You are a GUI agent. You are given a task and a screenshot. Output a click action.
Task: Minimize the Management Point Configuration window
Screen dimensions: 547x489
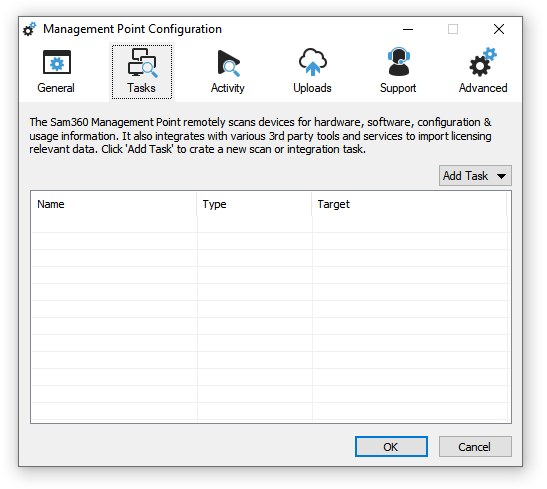[x=408, y=29]
